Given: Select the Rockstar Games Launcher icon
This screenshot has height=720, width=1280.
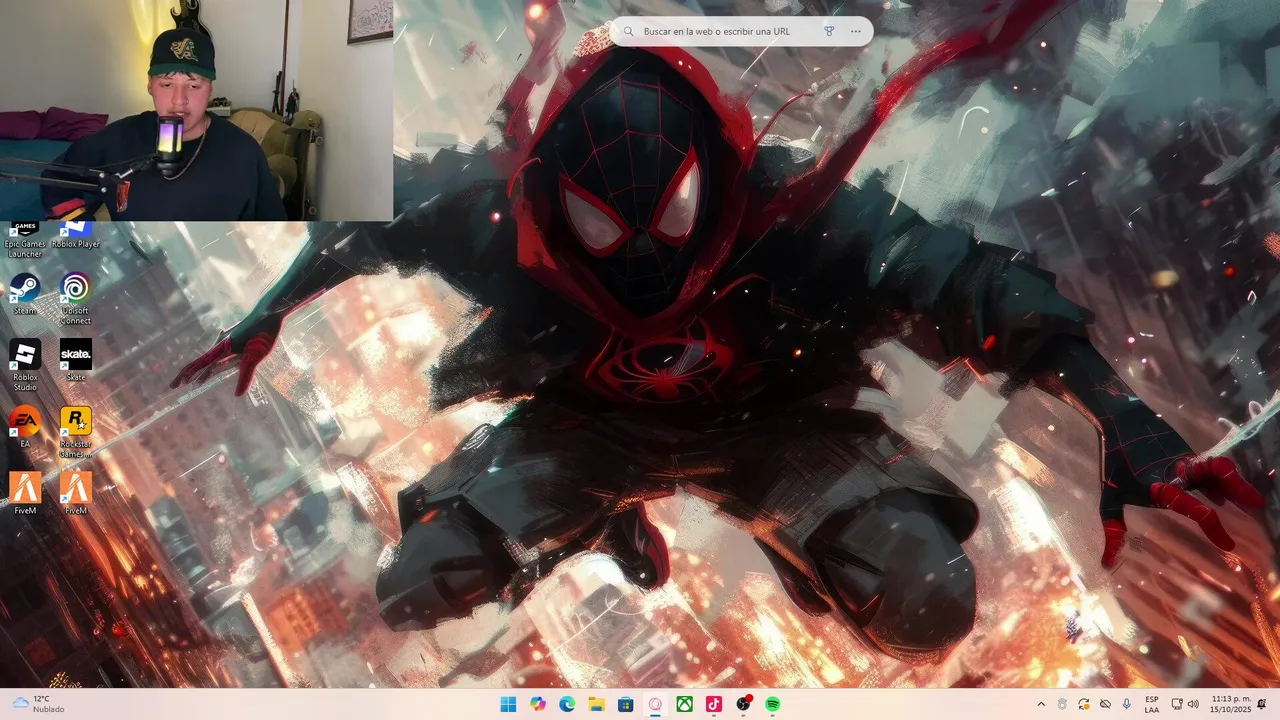Looking at the screenshot, I should point(76,432).
